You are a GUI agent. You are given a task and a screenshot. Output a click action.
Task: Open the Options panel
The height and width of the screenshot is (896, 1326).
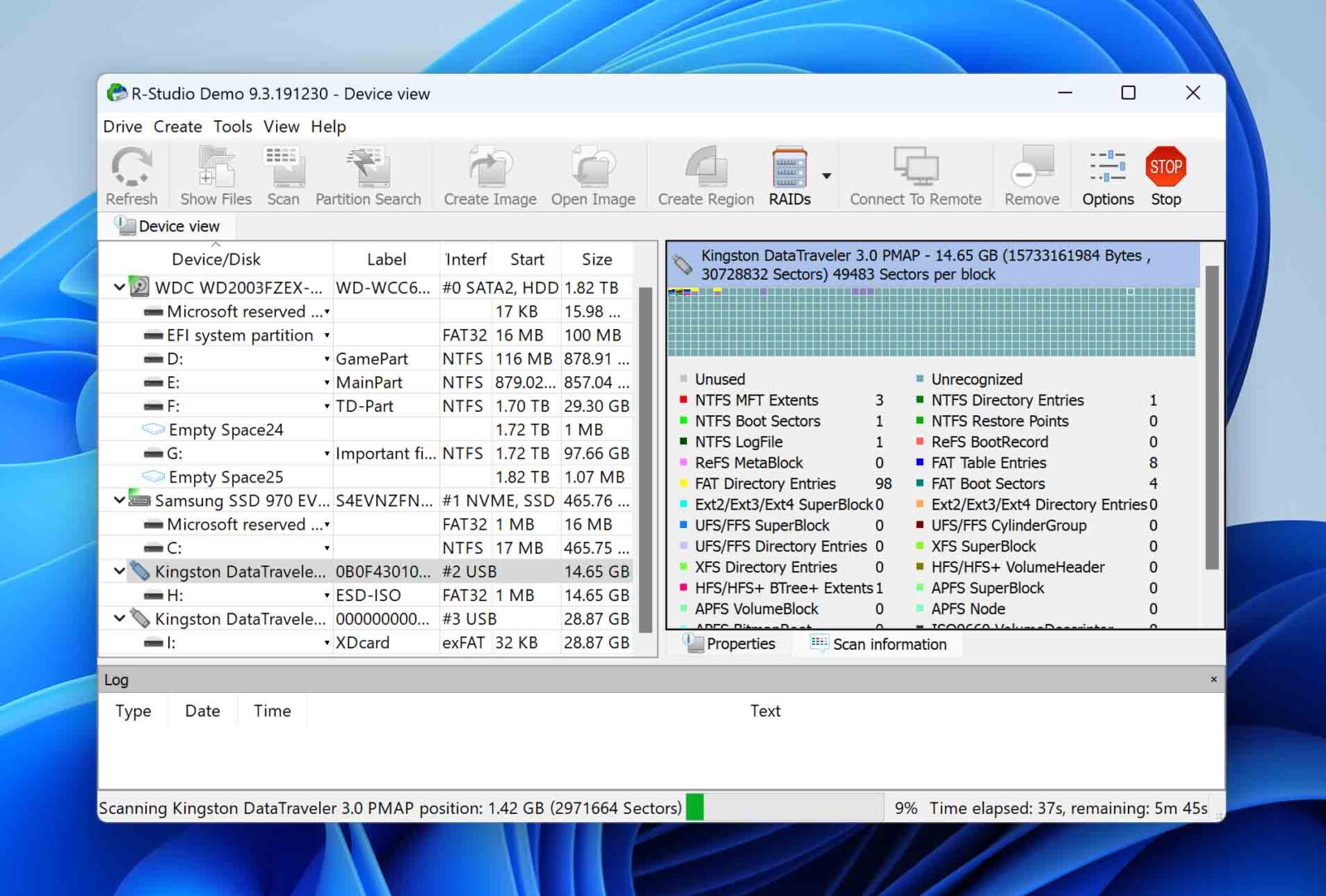tap(1106, 174)
